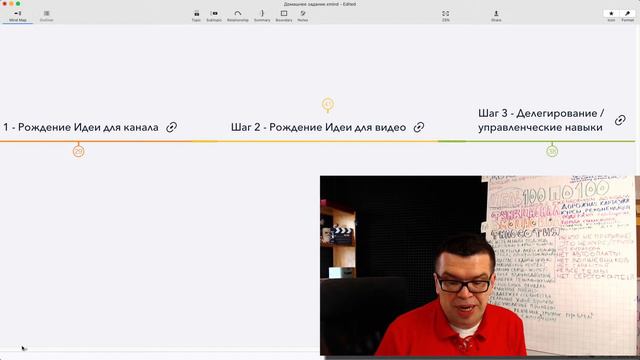
Task: Open link on 'Рождение Идеи для канала' topic
Action: tap(171, 127)
